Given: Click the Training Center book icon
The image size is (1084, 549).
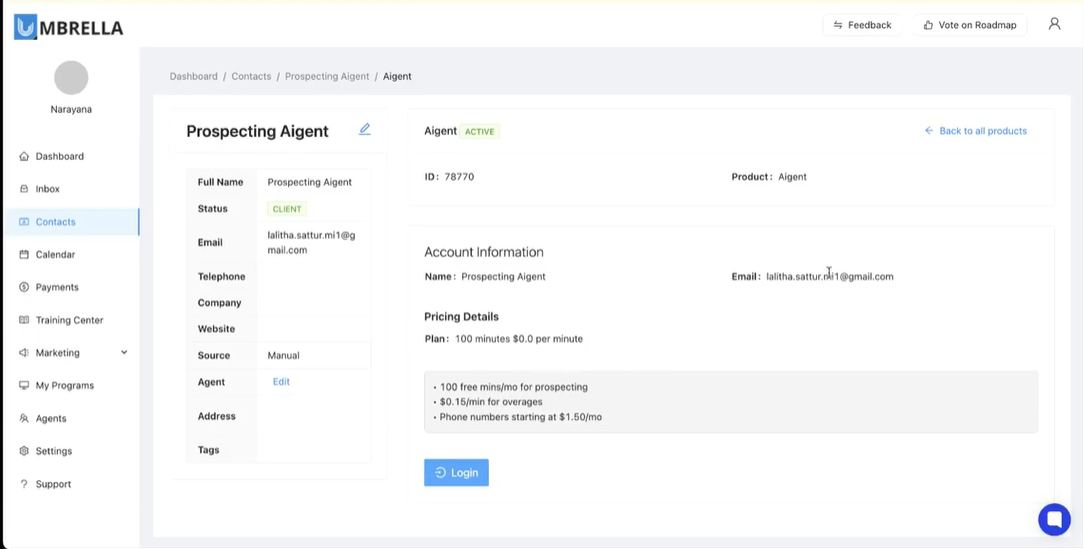Looking at the screenshot, I should (24, 320).
